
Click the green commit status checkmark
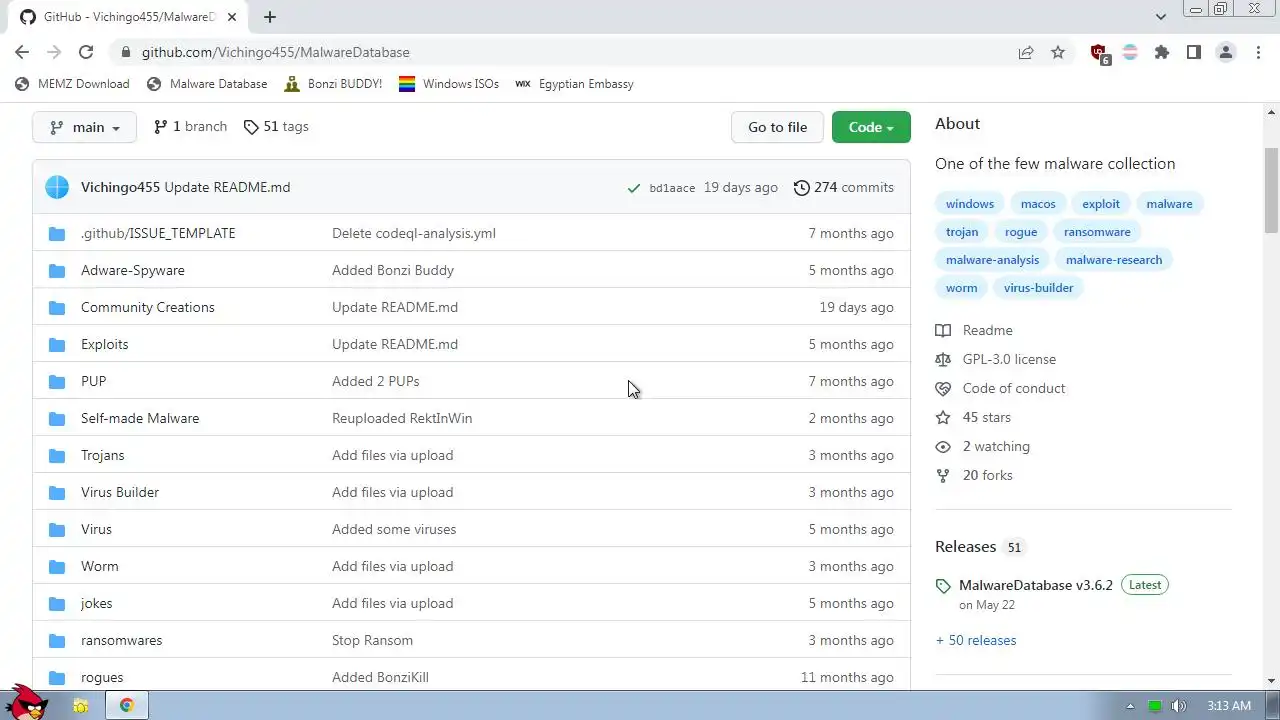(x=633, y=188)
